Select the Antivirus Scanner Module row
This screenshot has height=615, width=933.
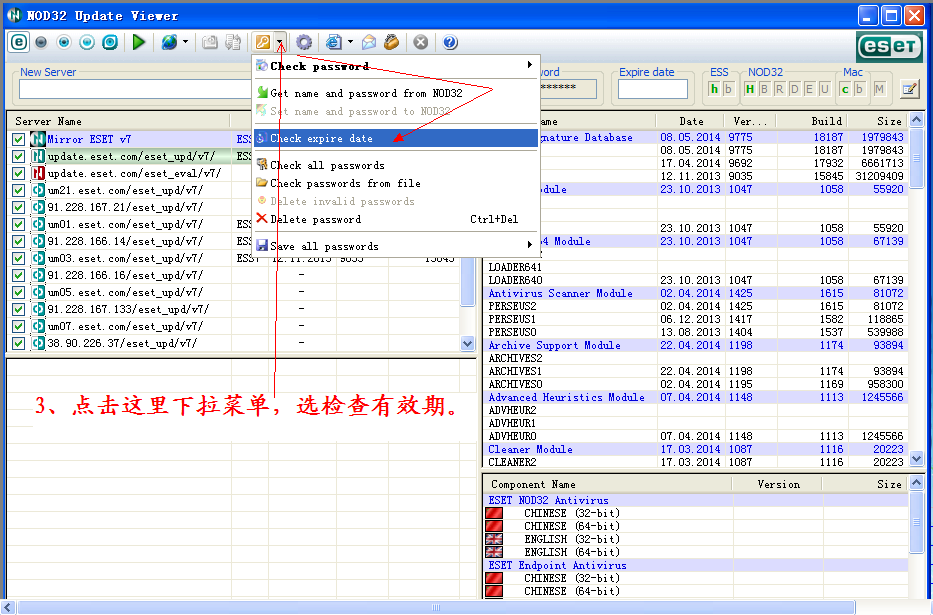click(x=696, y=293)
